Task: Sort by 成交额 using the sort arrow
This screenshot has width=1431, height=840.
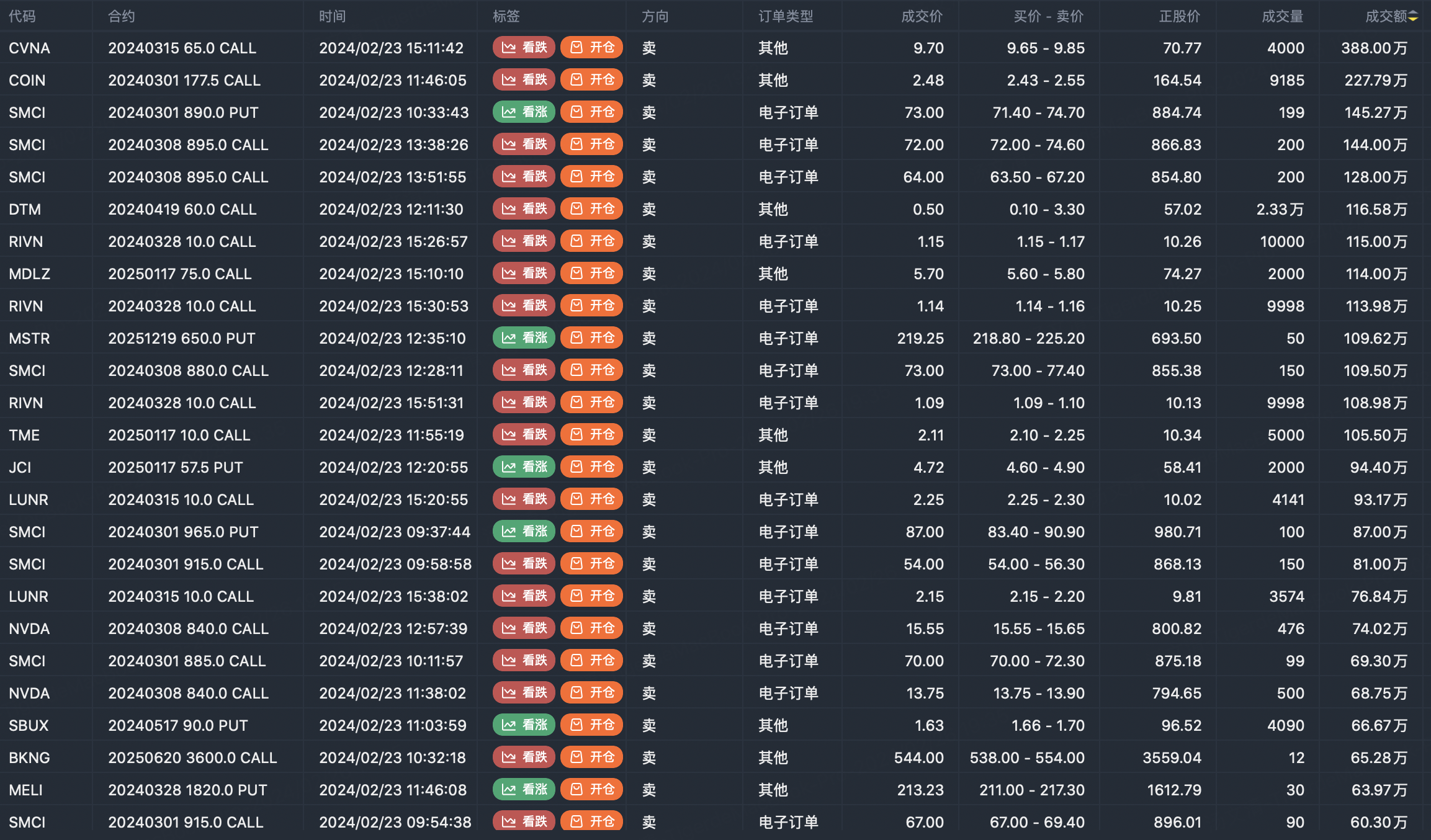Action: click(x=1413, y=17)
